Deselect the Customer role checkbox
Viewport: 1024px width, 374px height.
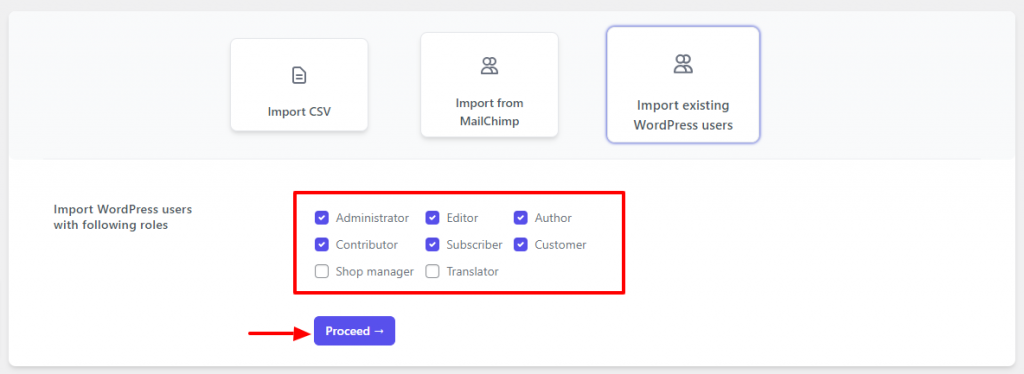520,245
